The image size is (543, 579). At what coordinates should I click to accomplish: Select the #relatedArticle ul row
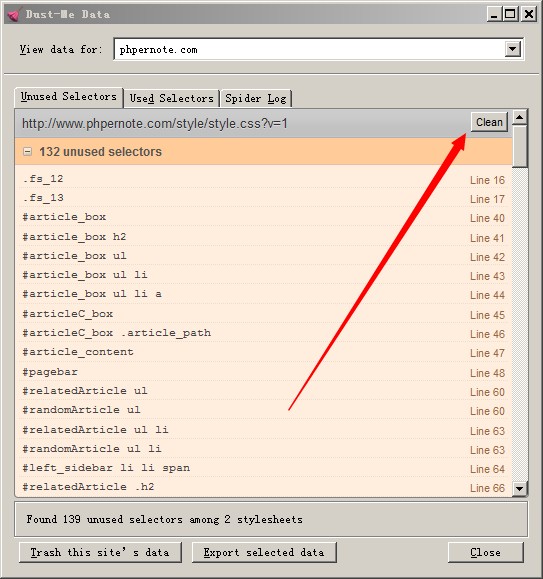[x=264, y=391]
